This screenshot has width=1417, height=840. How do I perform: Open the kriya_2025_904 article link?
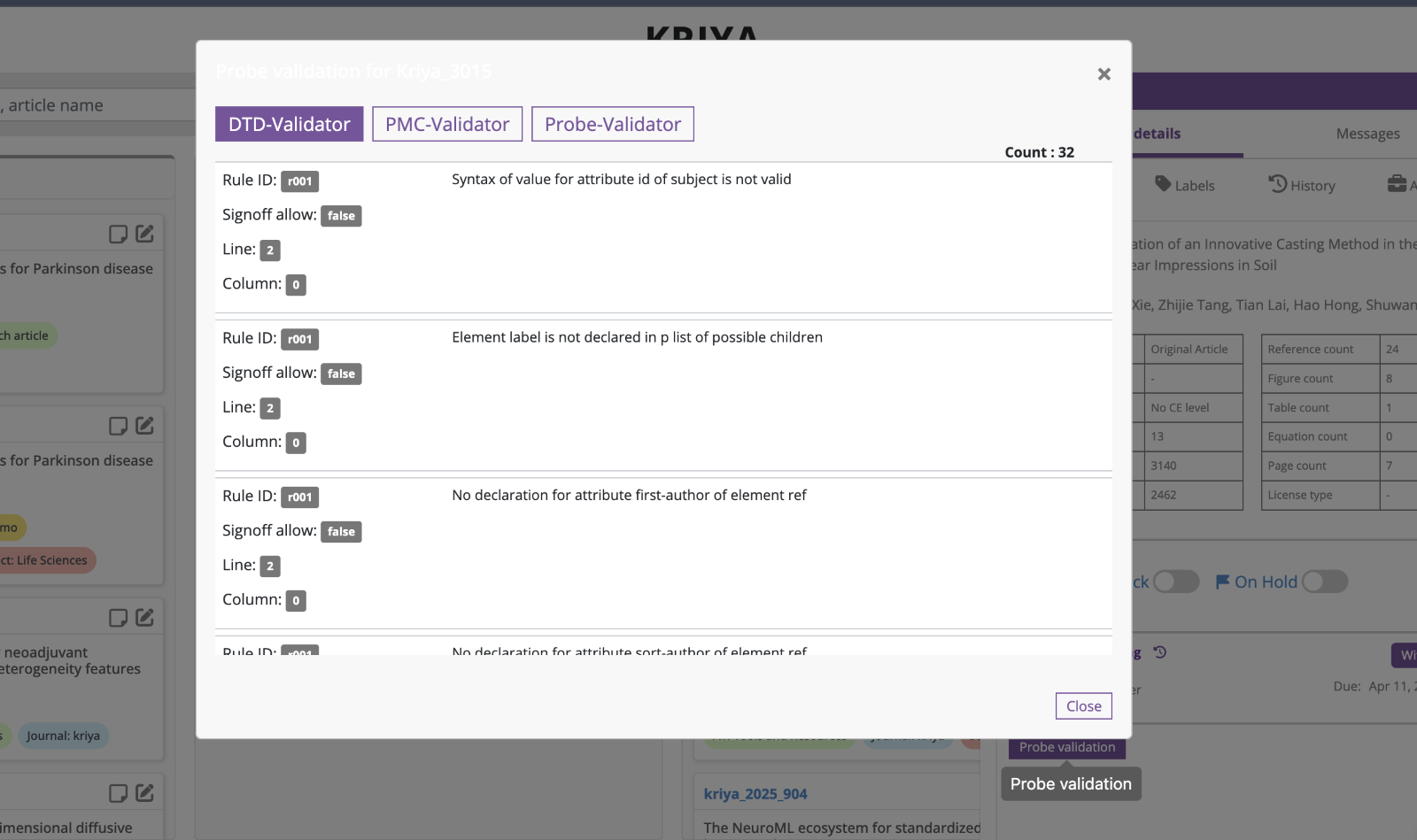755,794
